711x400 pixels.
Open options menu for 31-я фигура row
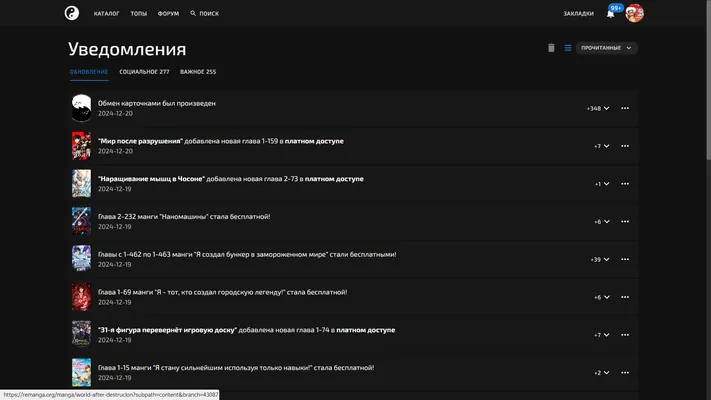tap(625, 335)
